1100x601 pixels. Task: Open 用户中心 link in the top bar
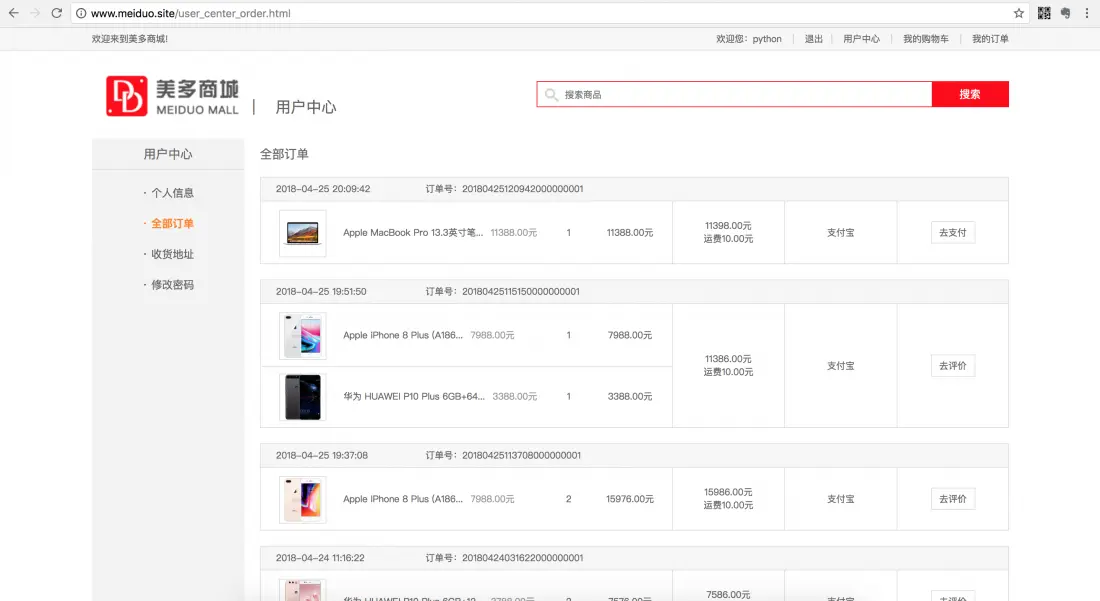coord(861,39)
